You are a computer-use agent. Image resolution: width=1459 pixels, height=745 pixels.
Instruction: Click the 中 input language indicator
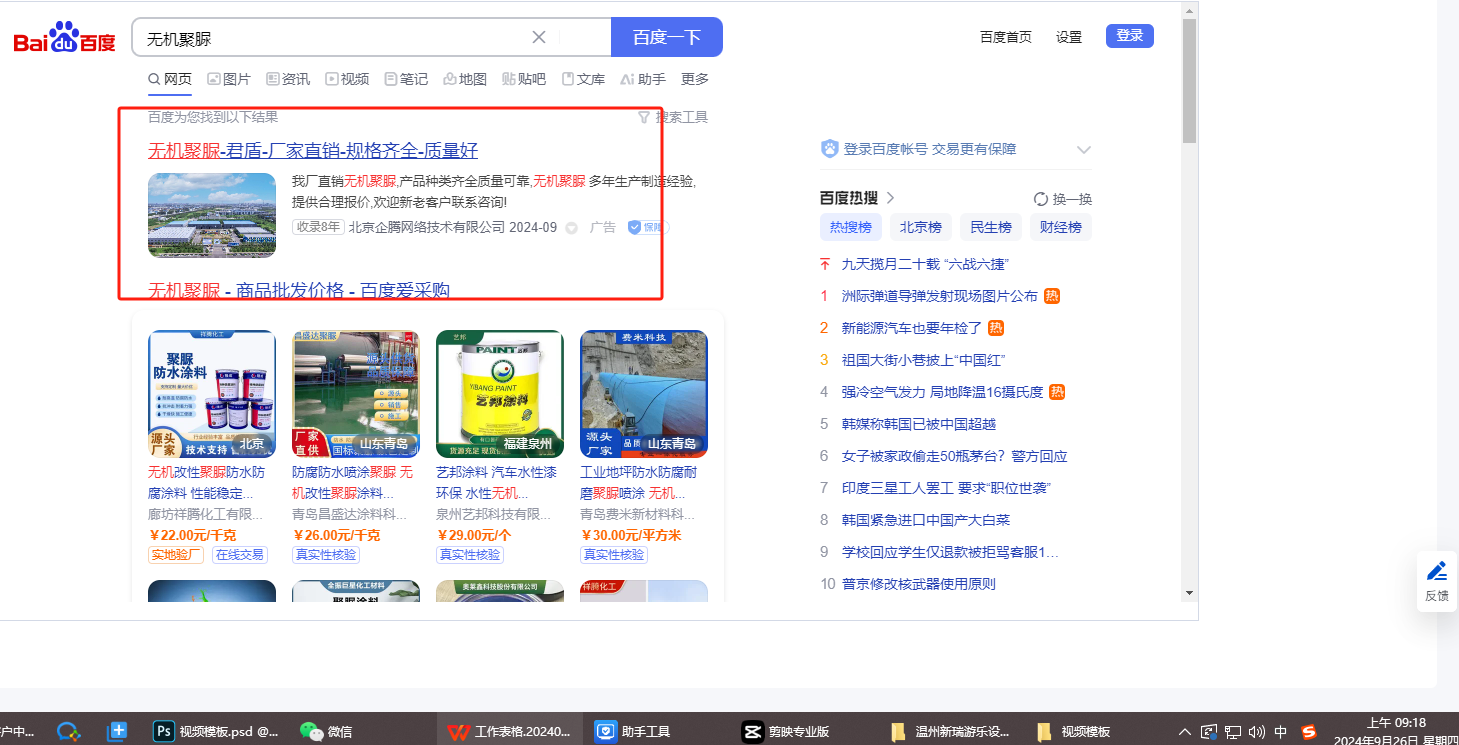coord(1281,732)
